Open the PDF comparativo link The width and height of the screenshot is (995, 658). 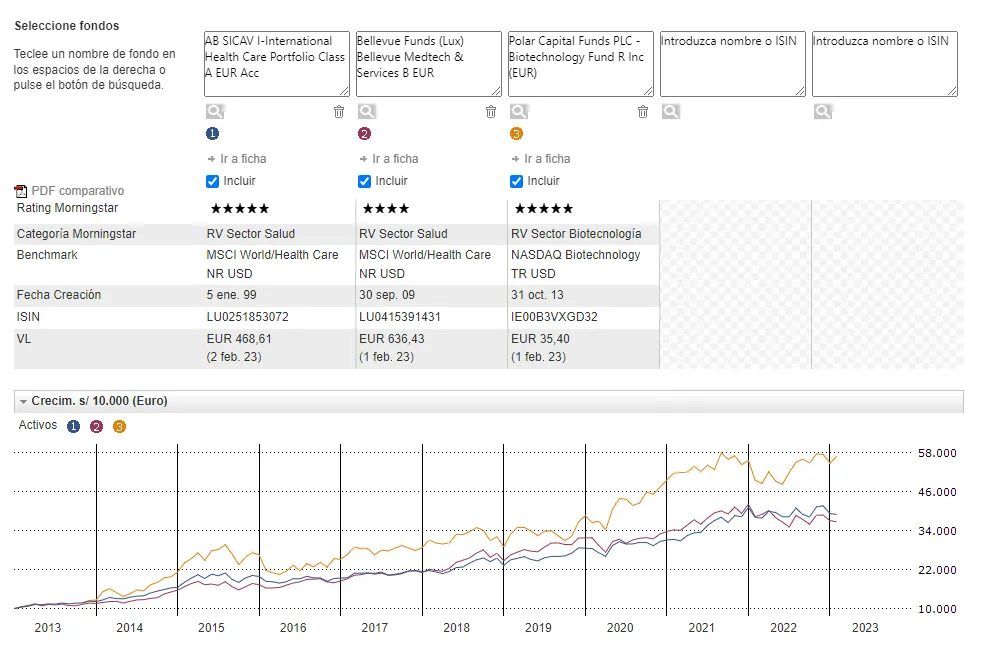[76, 190]
